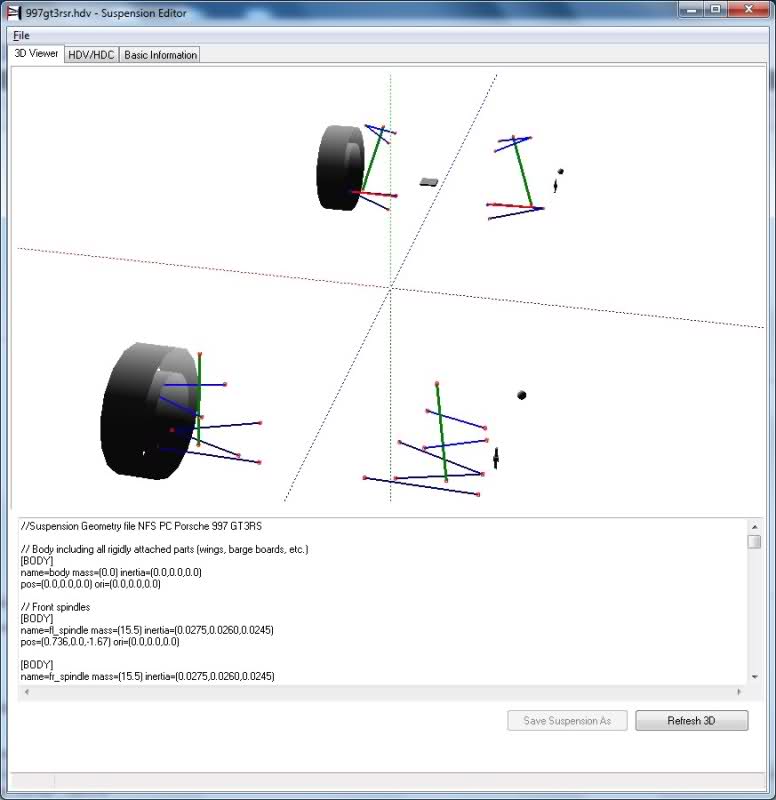The width and height of the screenshot is (776, 800).
Task: Click the black sphere near the lower right suspension
Action: click(521, 395)
